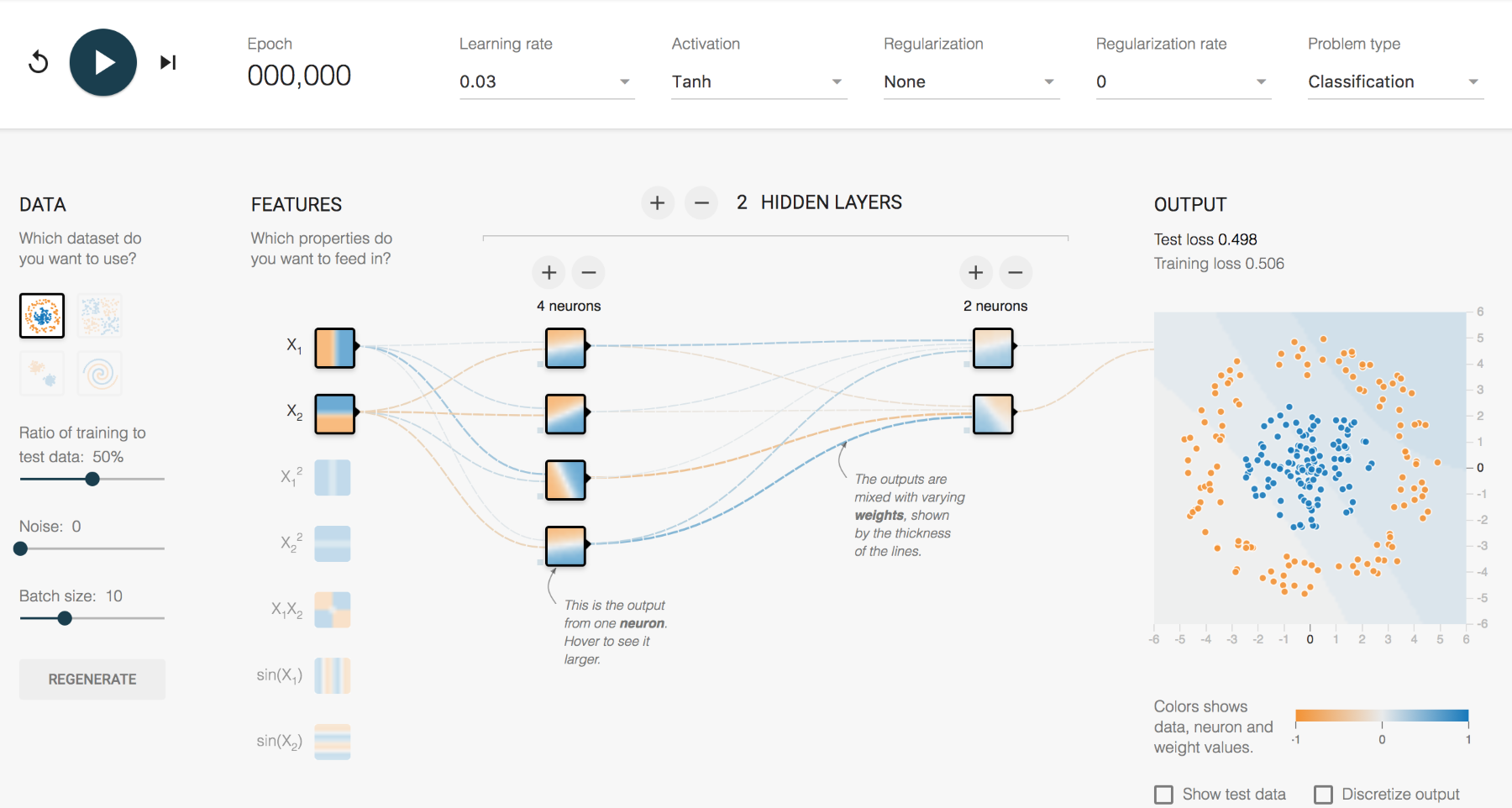Check the Discretize output checkbox

coord(1323,795)
